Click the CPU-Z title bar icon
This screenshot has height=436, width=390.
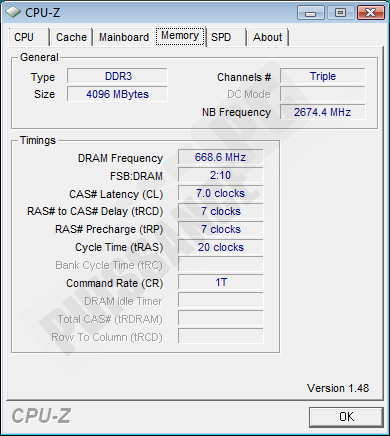(13, 13)
